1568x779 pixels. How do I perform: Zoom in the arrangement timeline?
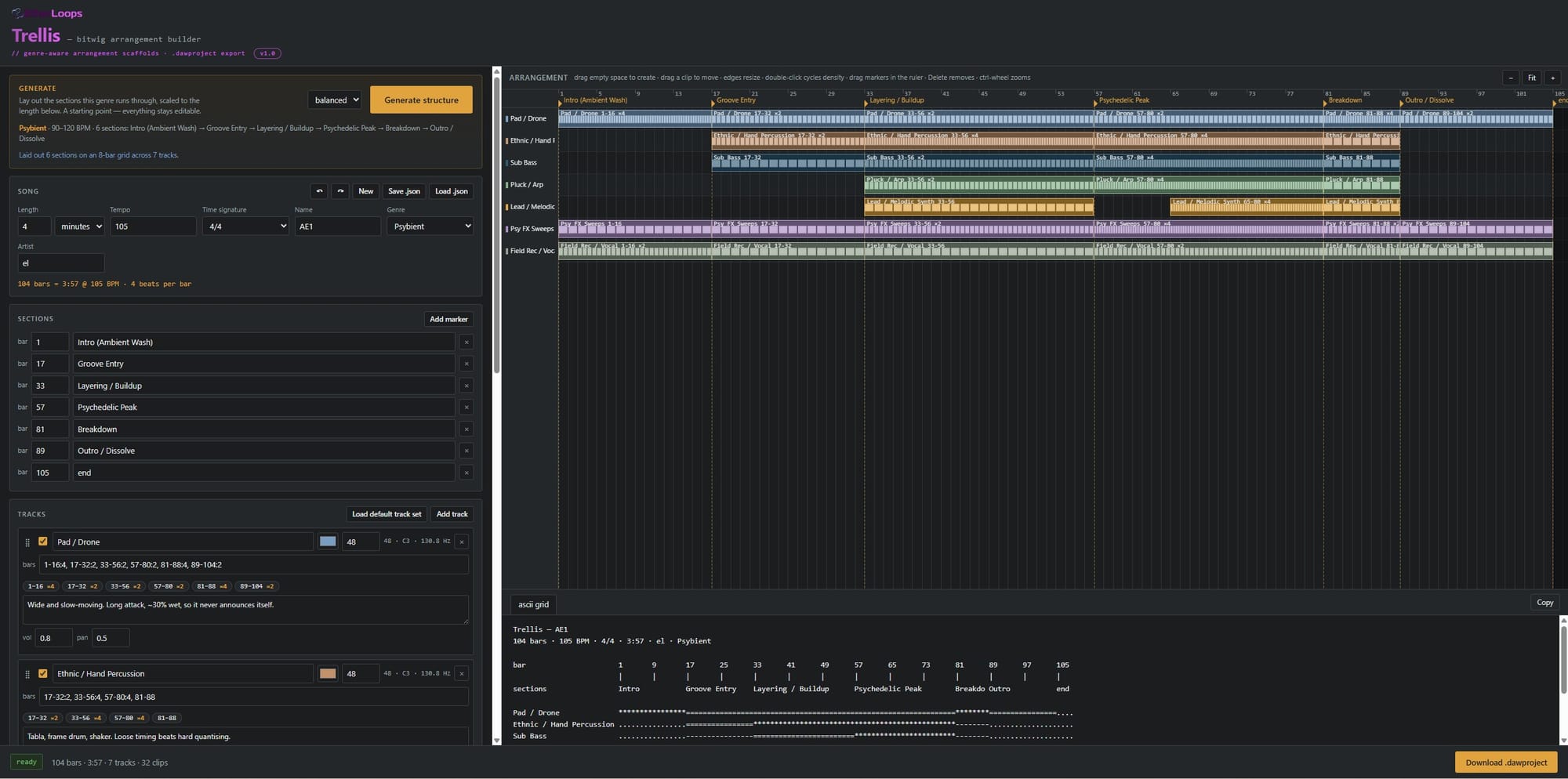(x=1552, y=78)
